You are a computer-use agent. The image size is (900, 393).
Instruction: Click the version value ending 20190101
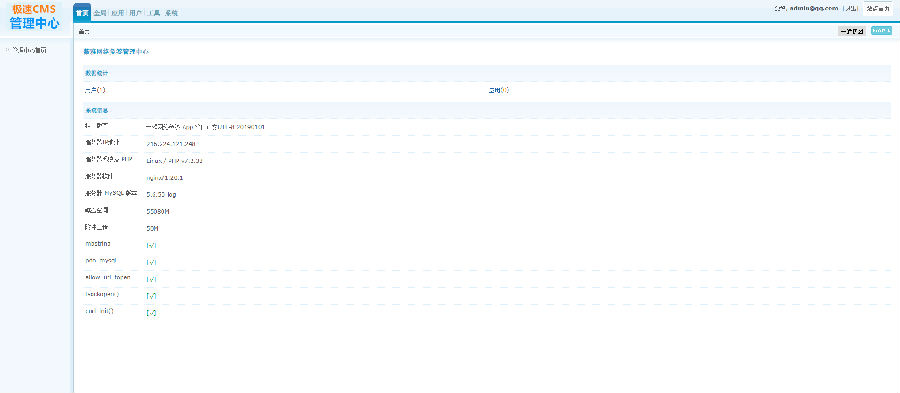coord(205,126)
